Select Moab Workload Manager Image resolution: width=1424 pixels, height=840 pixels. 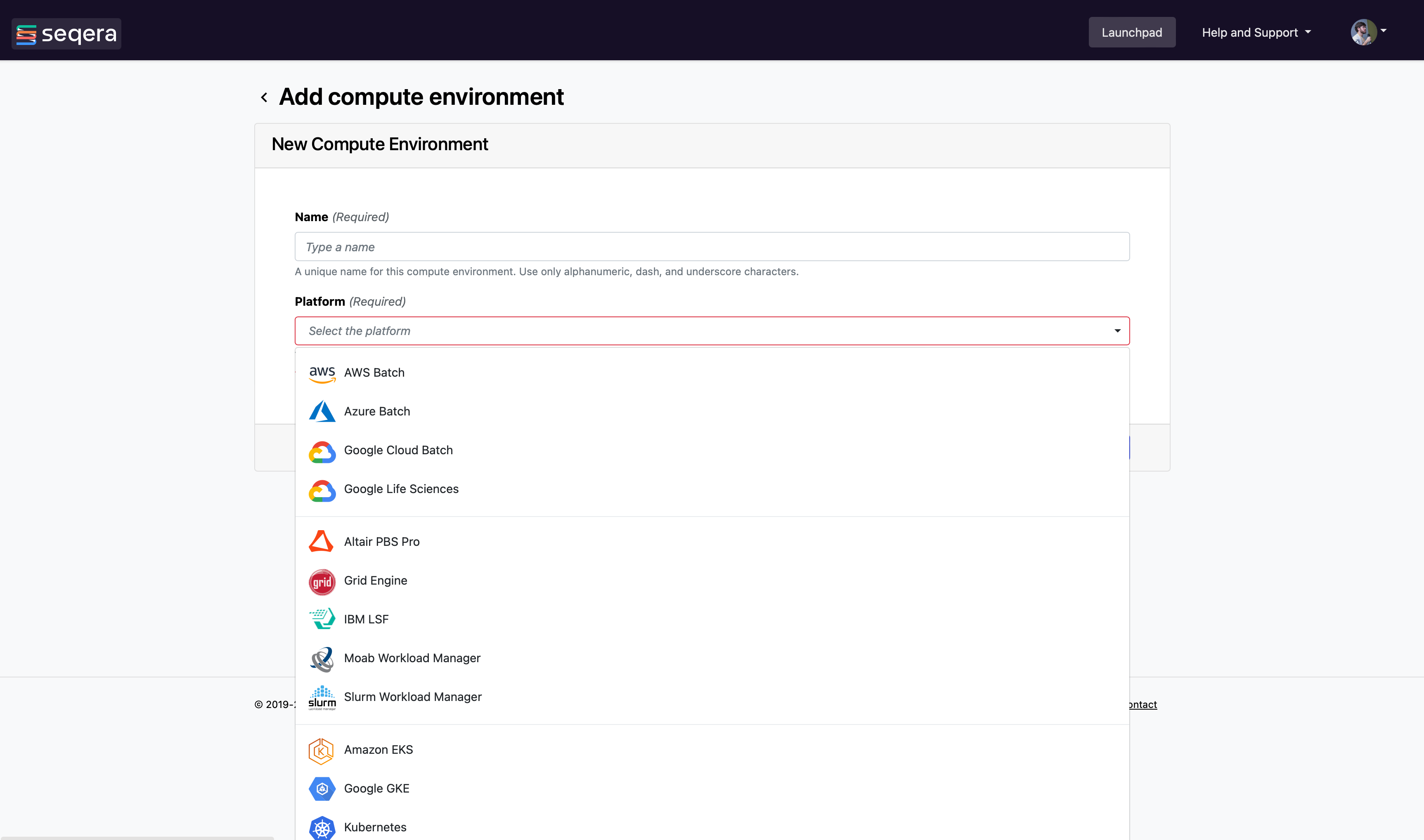412,658
